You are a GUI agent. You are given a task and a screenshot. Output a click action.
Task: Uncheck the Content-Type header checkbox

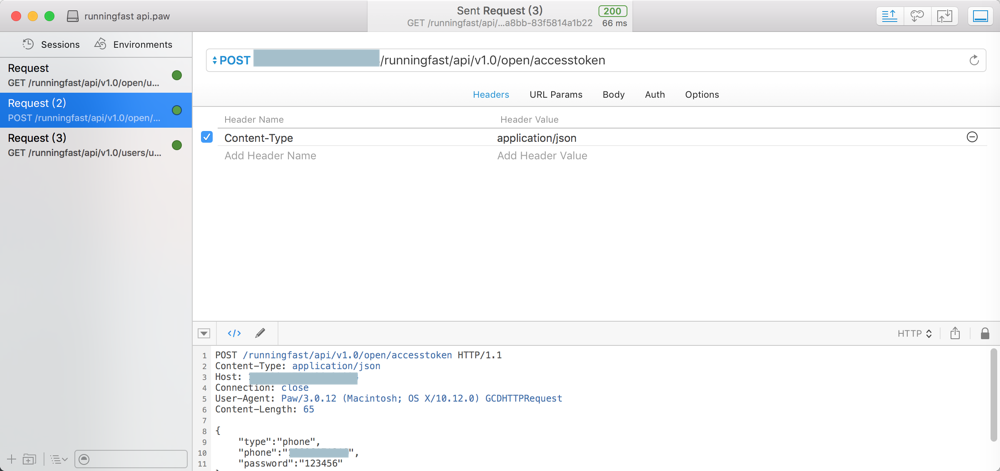point(207,137)
